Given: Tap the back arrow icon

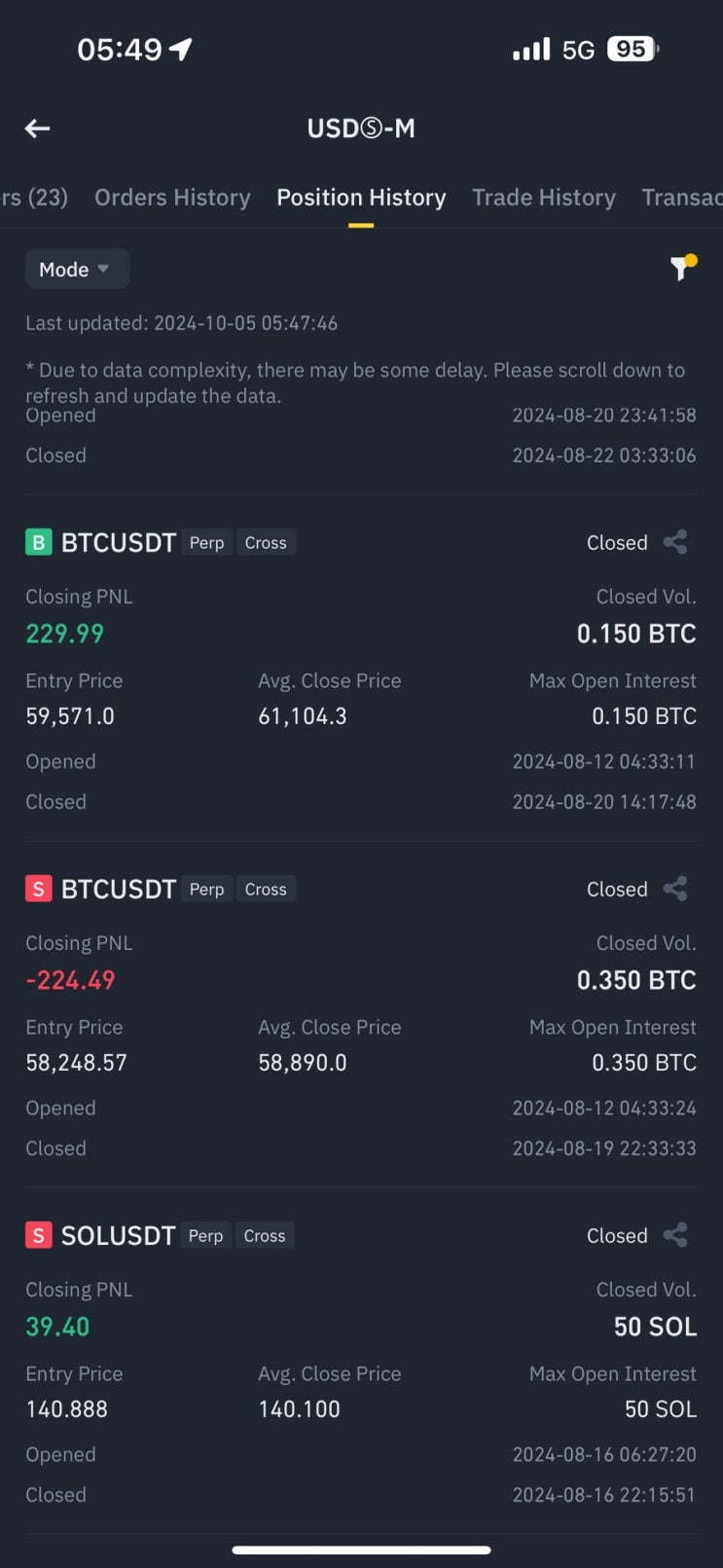Looking at the screenshot, I should coord(38,128).
